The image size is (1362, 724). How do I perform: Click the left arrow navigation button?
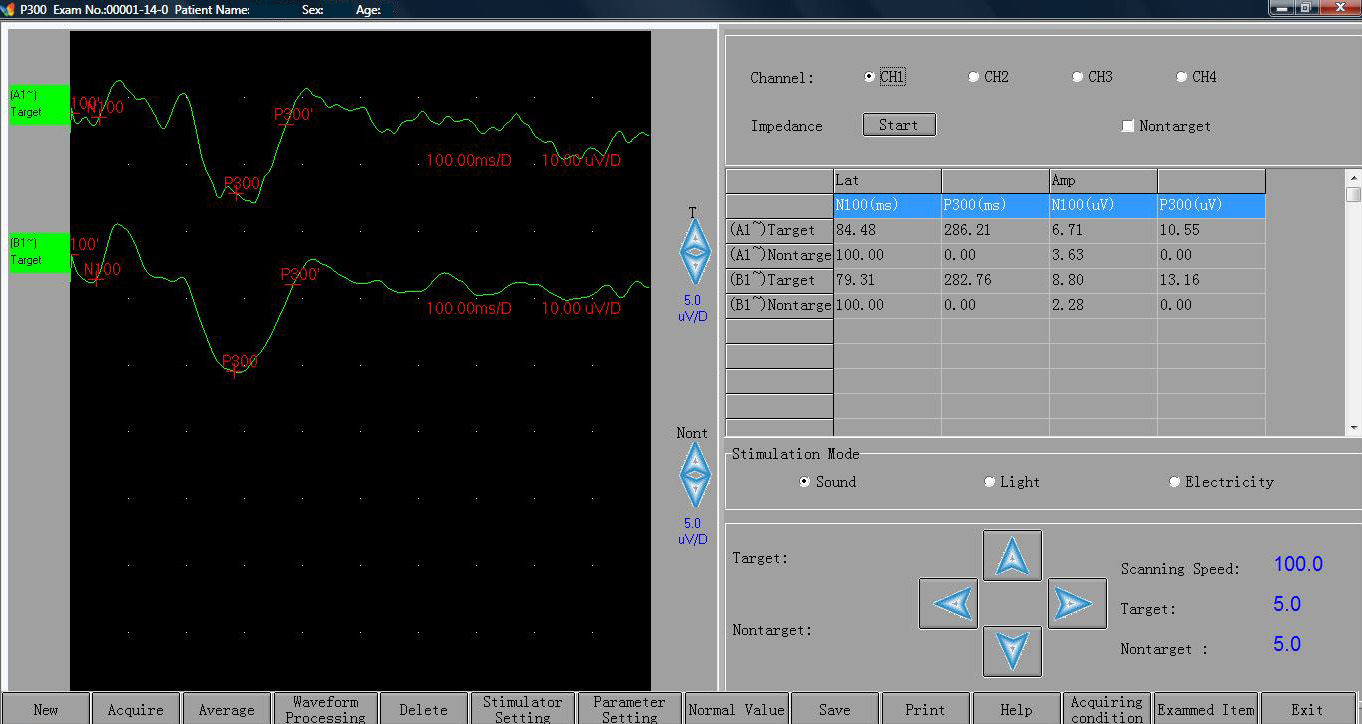point(948,603)
